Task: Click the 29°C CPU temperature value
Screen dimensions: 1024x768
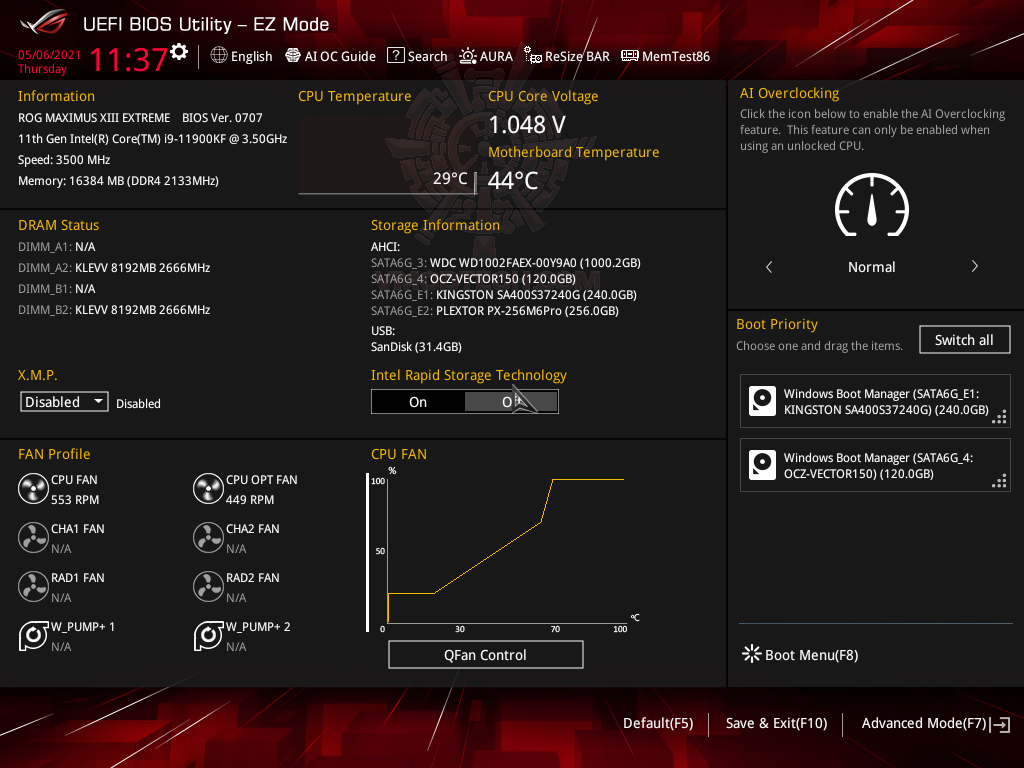Action: pyautogui.click(x=450, y=178)
